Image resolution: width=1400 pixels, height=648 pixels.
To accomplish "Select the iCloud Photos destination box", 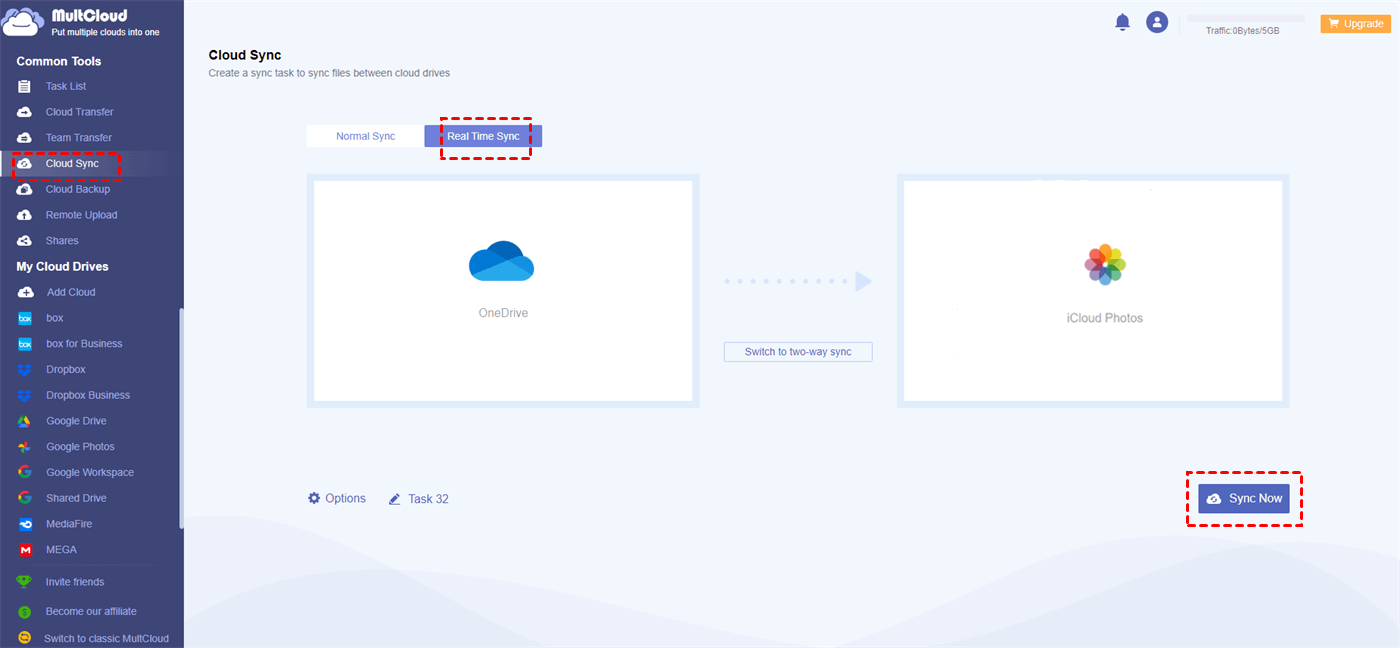I will pos(1093,291).
